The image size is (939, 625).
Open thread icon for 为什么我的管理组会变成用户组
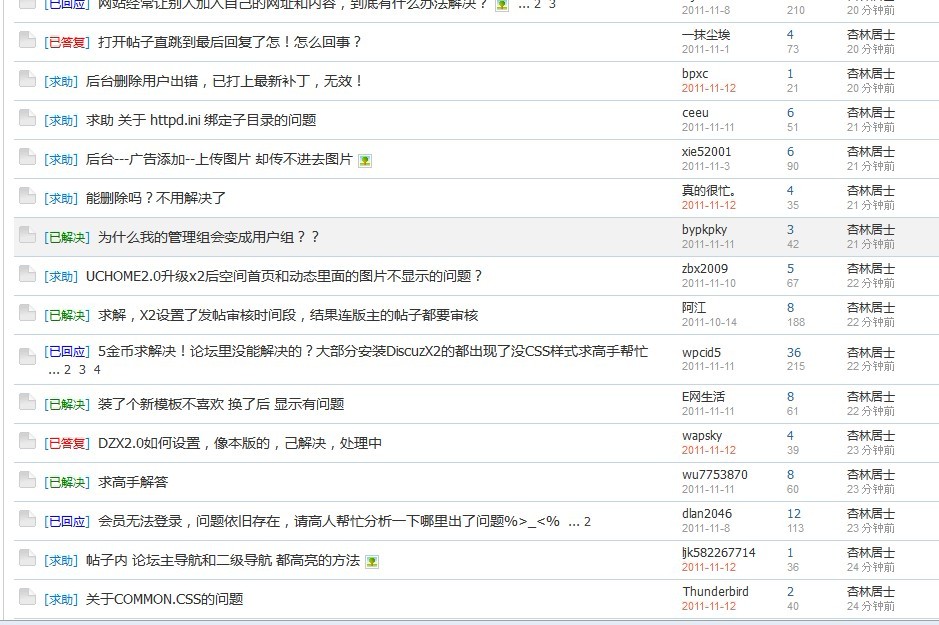(28, 235)
